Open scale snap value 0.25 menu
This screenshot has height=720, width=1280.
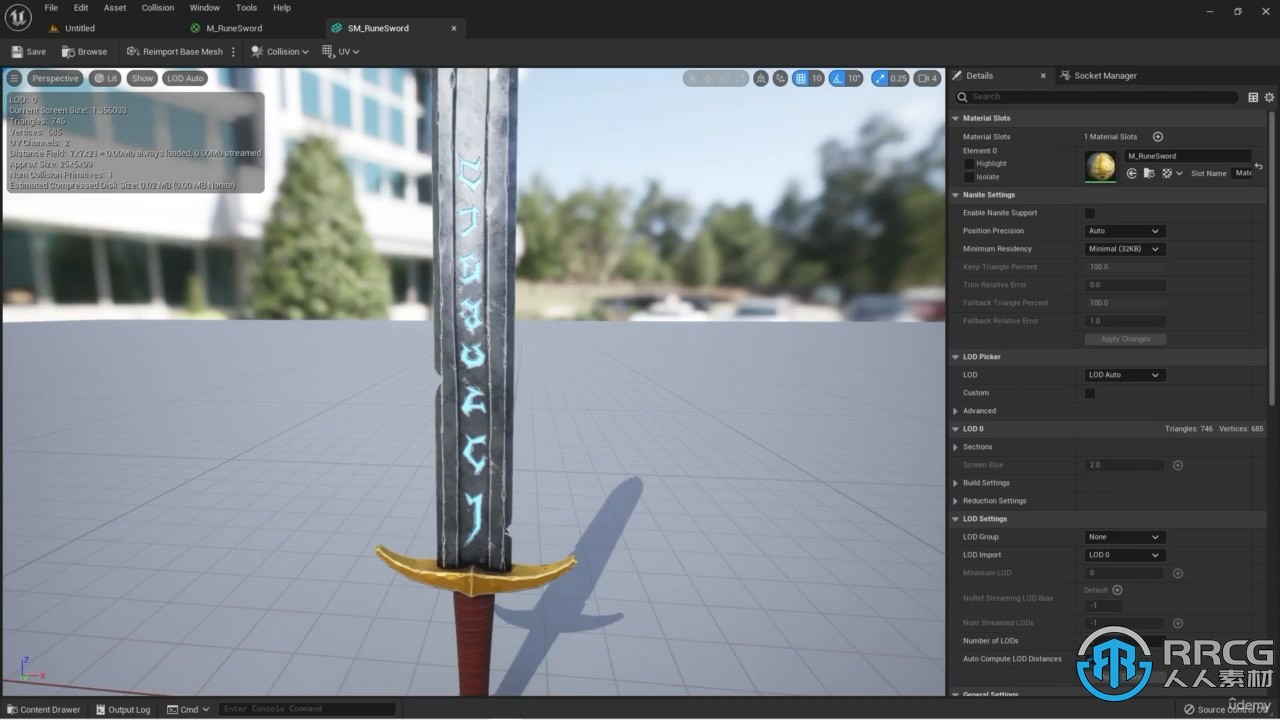click(898, 78)
